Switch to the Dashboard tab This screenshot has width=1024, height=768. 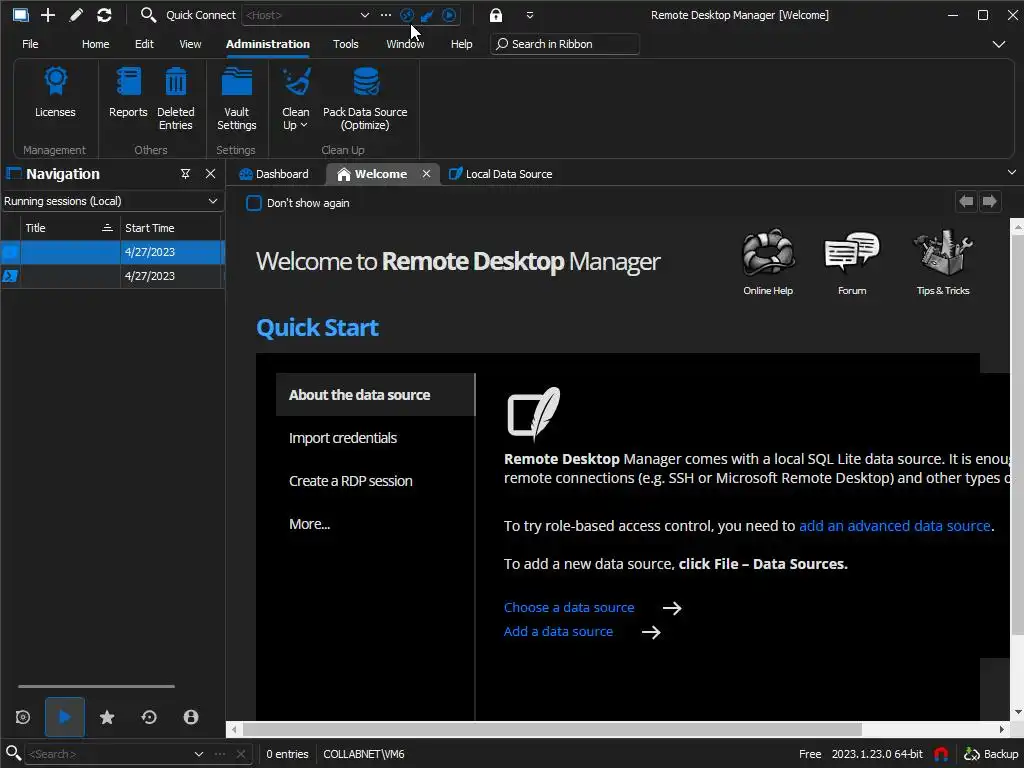pos(274,174)
